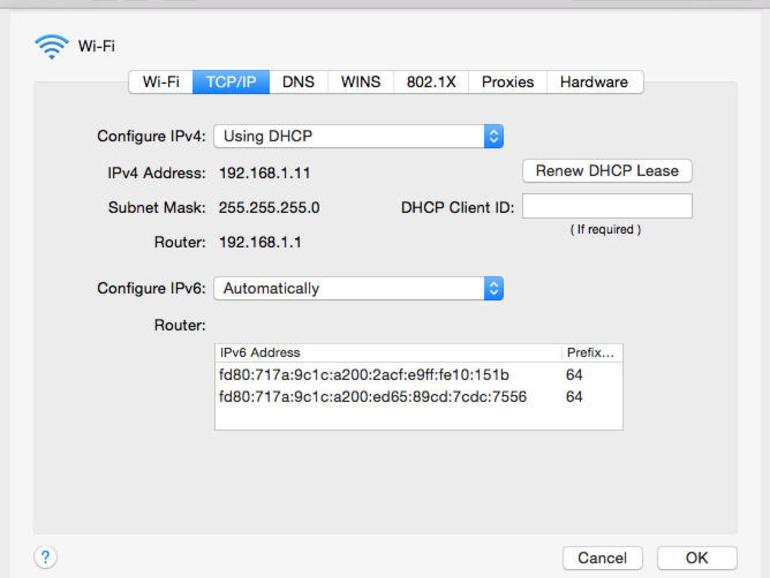Viewport: 770px width, 578px height.
Task: Switch to the DNS tab
Action: point(299,82)
